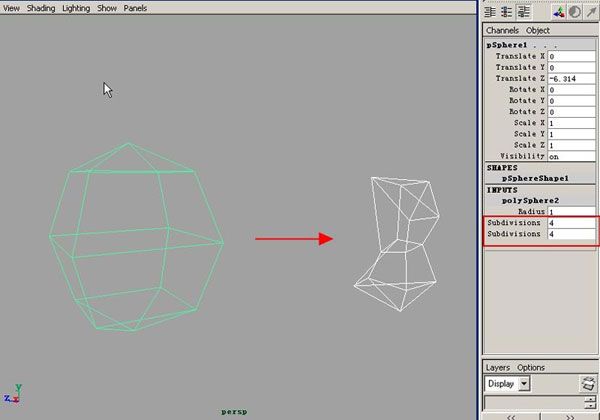This screenshot has height=420, width=600.
Task: Click the layer list scroll up arrow
Action: pos(589,399)
